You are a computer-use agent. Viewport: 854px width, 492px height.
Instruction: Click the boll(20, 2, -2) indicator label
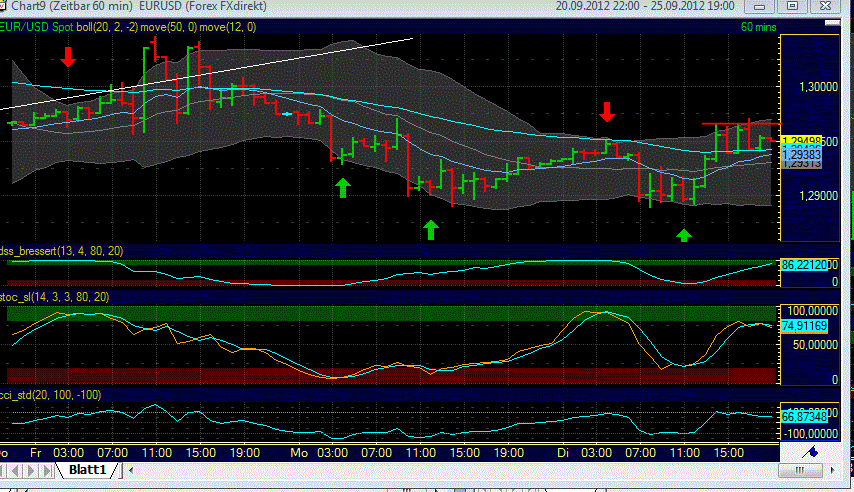coord(107,27)
